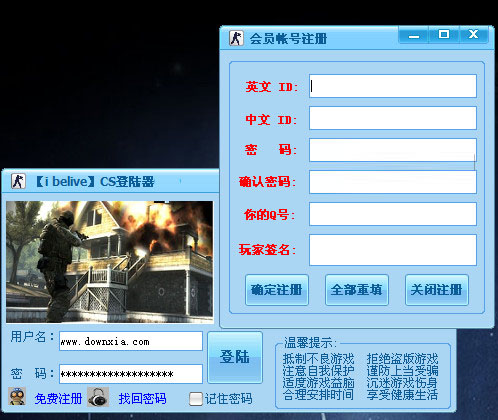Click the 温馨提示 heading
Image resolution: width=498 pixels, height=420 pixels.
(x=310, y=343)
